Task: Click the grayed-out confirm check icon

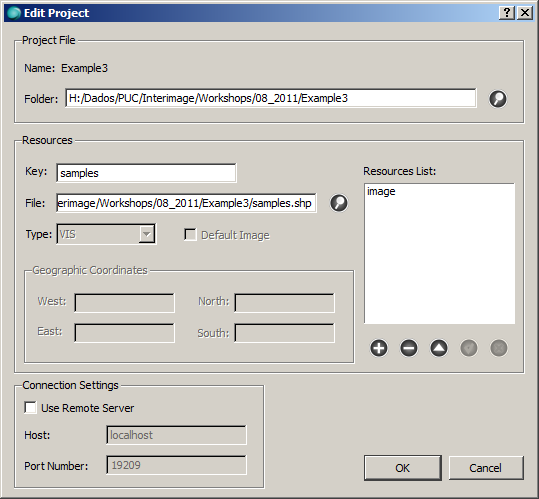Action: 469,348
